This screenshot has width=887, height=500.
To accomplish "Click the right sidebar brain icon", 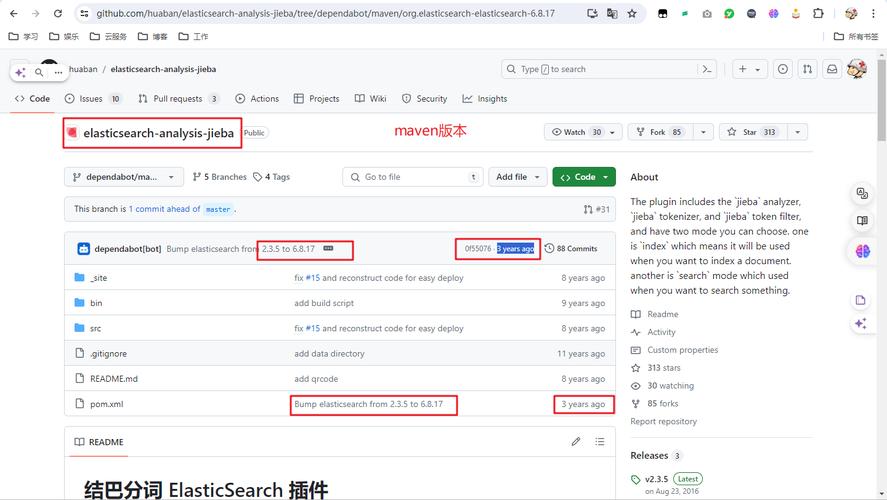I will [862, 251].
